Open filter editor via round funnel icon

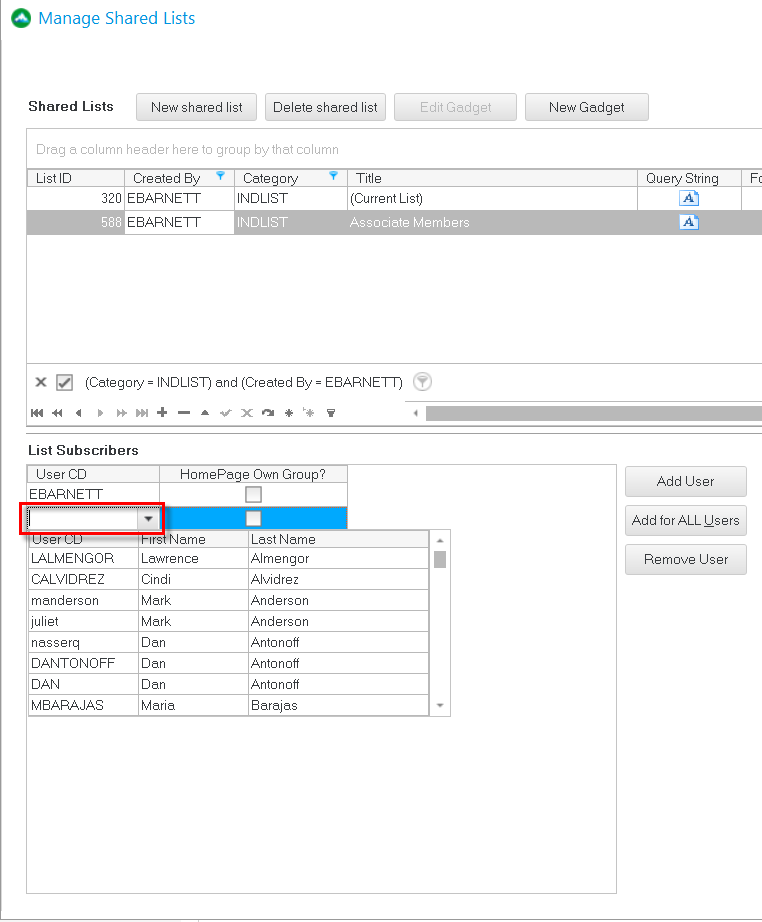tap(422, 382)
